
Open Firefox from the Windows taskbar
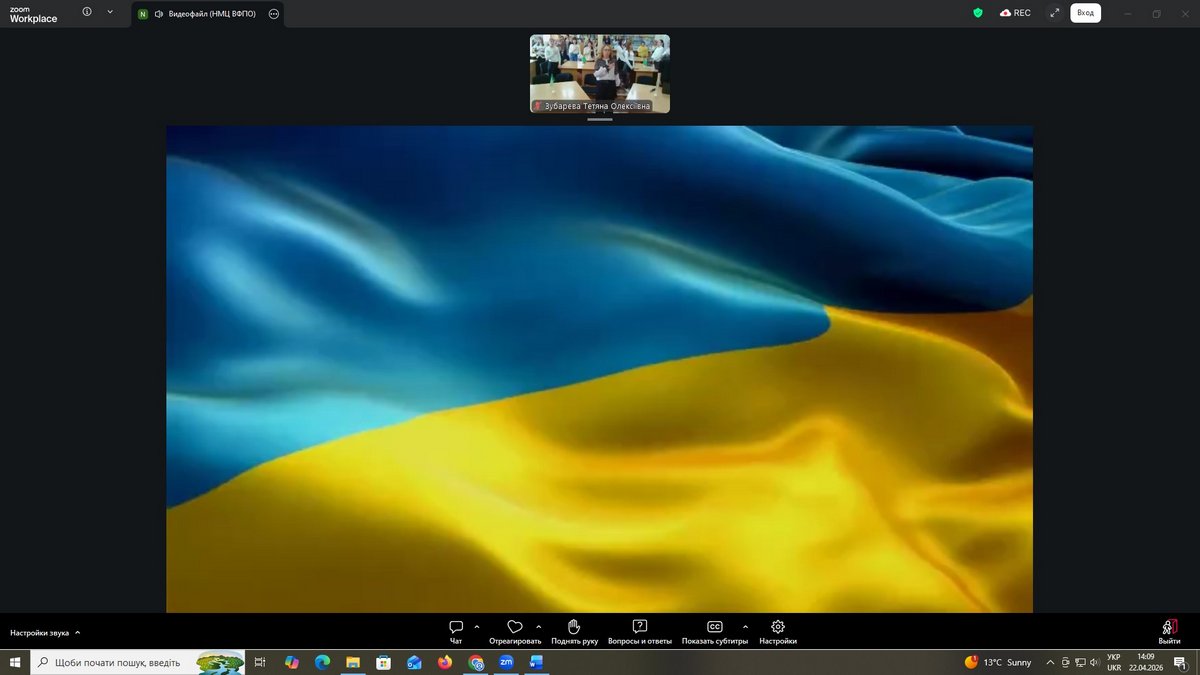[x=445, y=662]
